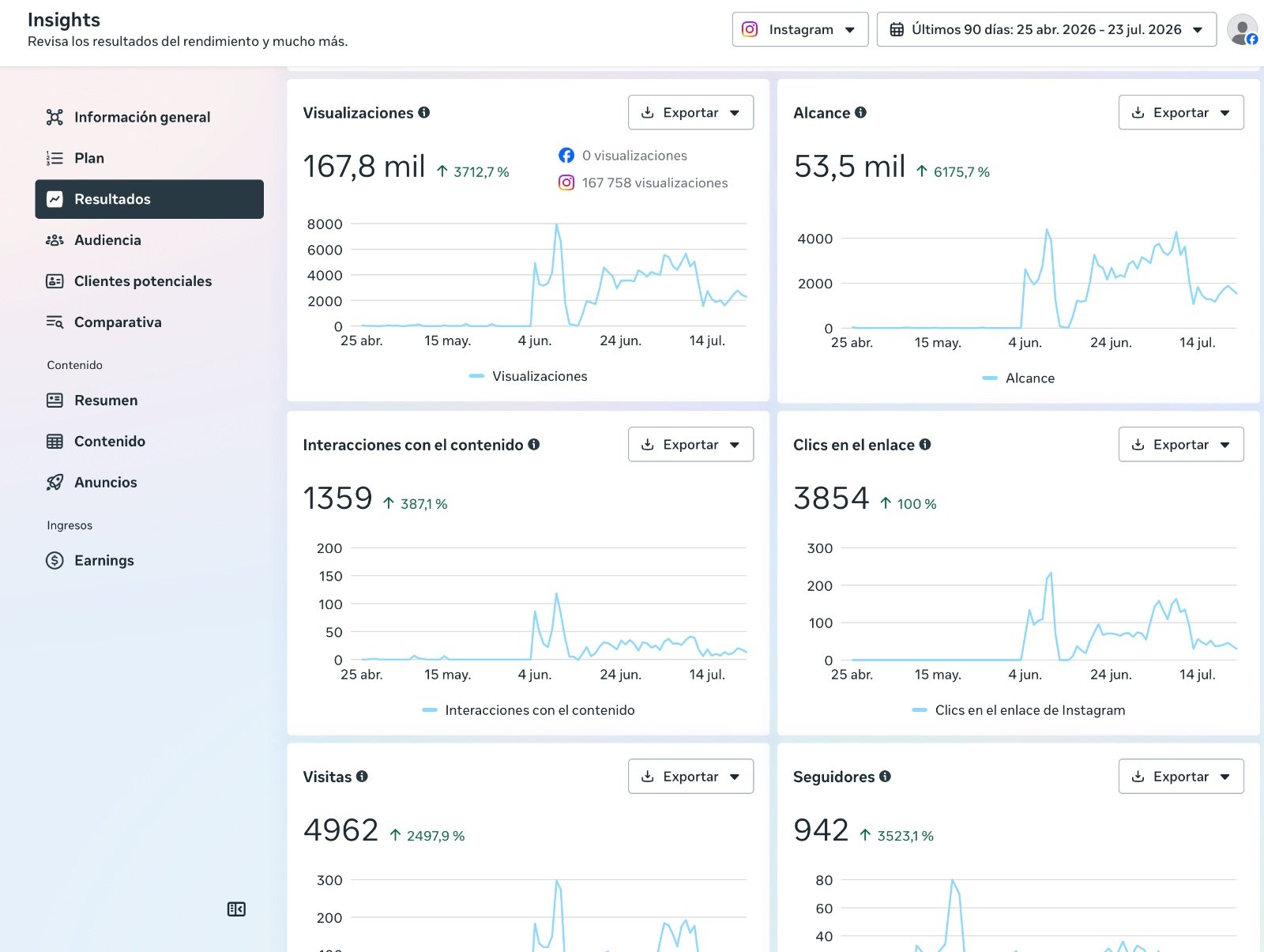Export the Visualizaciones data

tap(690, 112)
